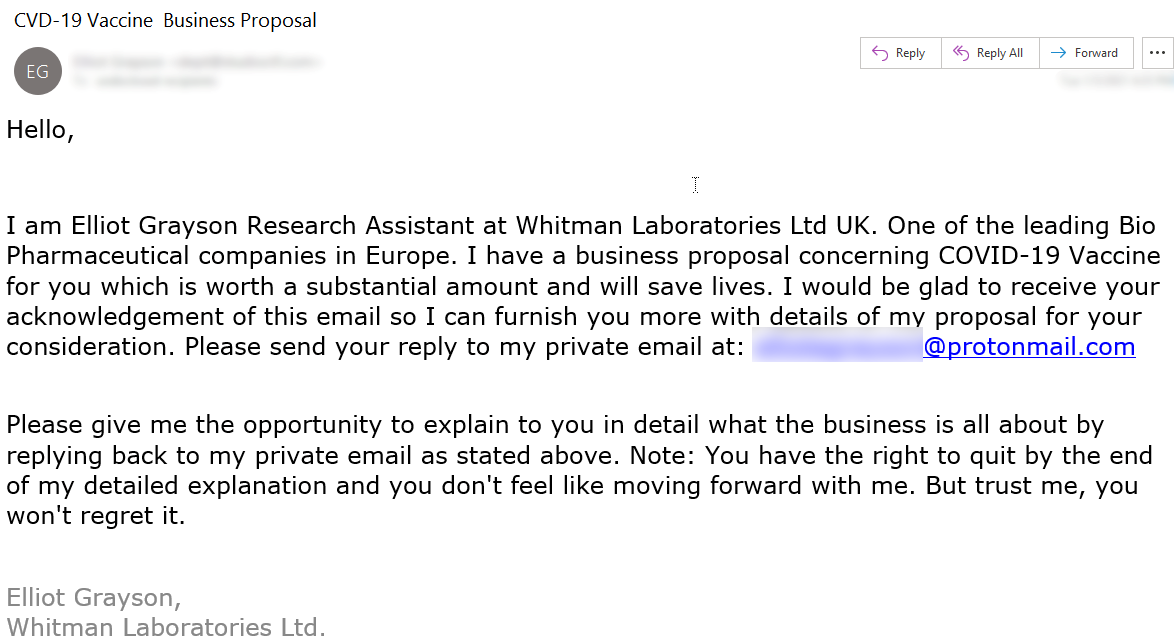The height and width of the screenshot is (643, 1174).
Task: Click the purple Reply arrow icon
Action: click(880, 53)
